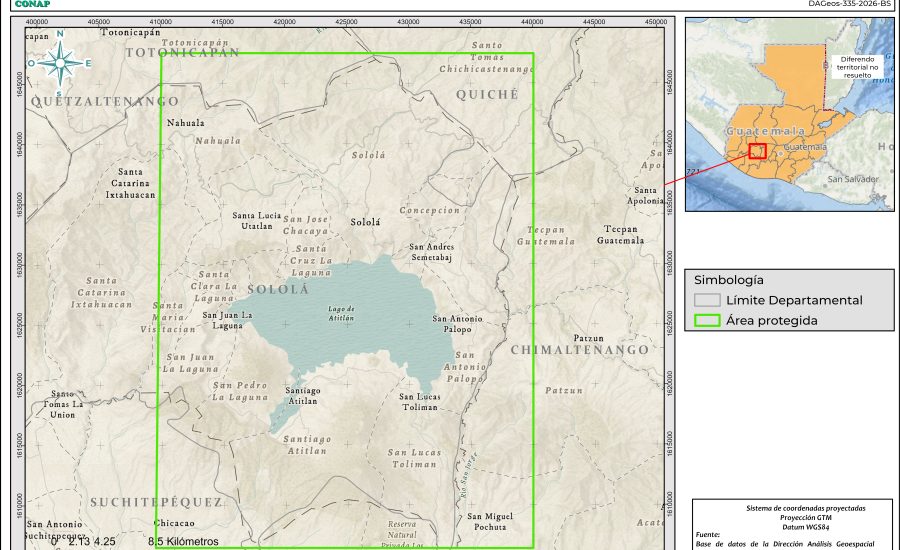
Task: Click the north arrow compass rose
Action: (x=60, y=63)
